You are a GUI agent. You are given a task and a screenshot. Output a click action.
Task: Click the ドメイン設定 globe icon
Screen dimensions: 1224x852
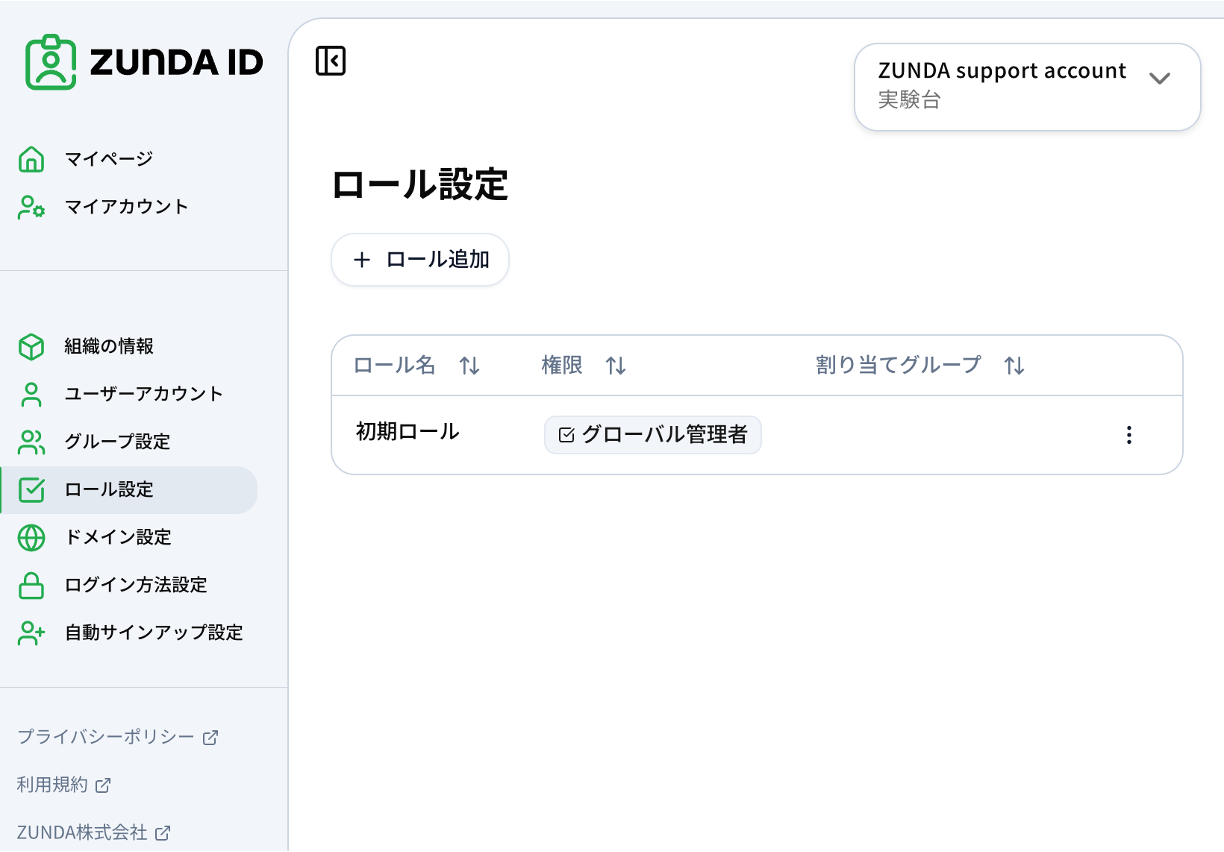point(29,537)
